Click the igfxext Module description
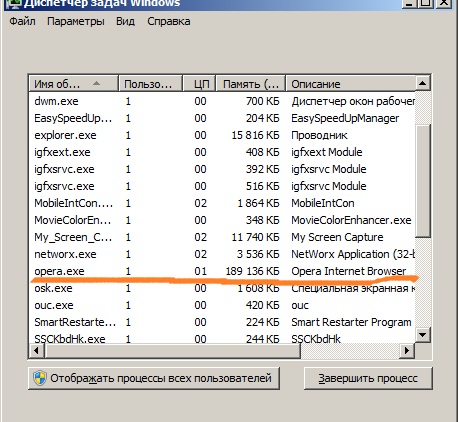Screen dimensions: 458x422 pyautogui.click(x=327, y=152)
